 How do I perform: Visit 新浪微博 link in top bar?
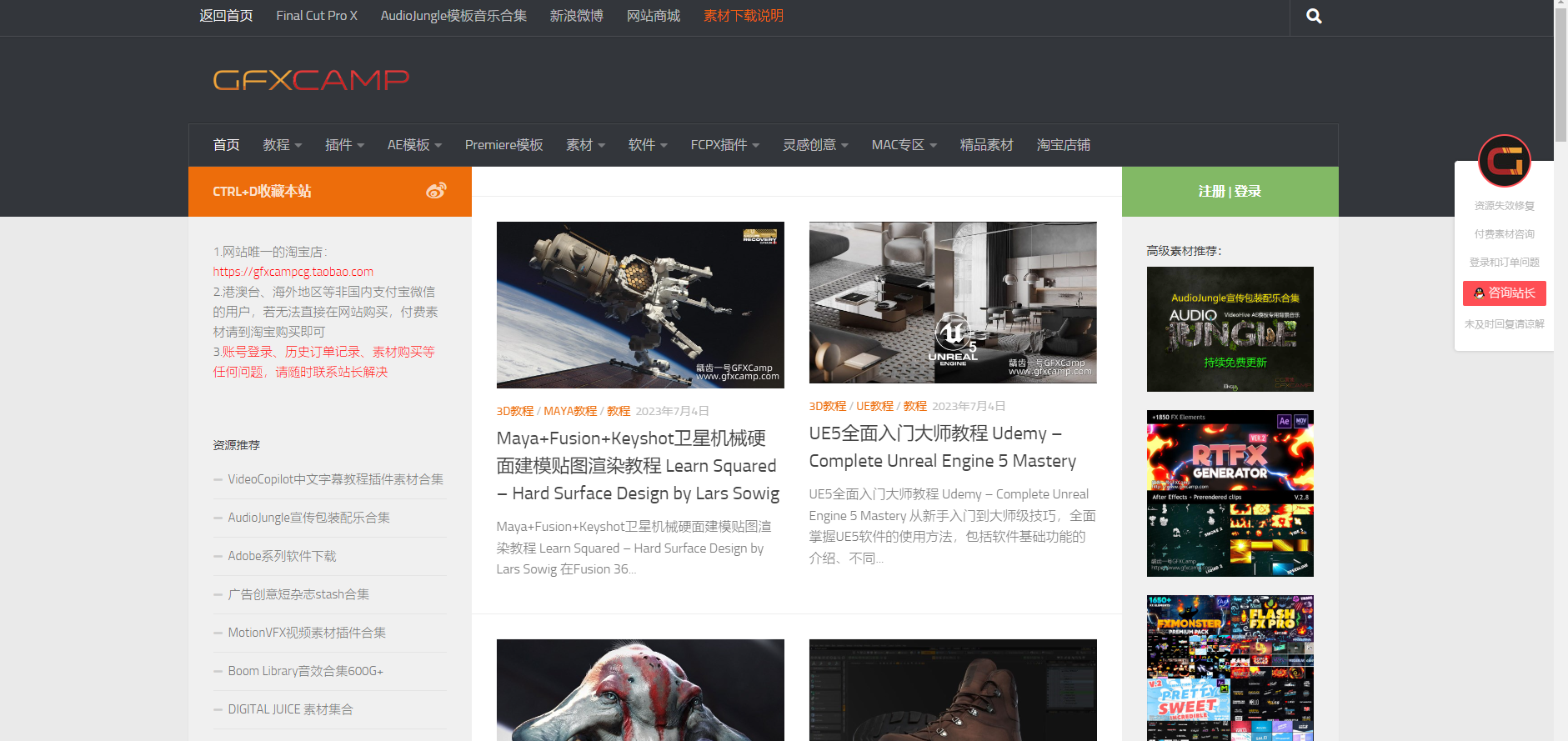(x=577, y=16)
